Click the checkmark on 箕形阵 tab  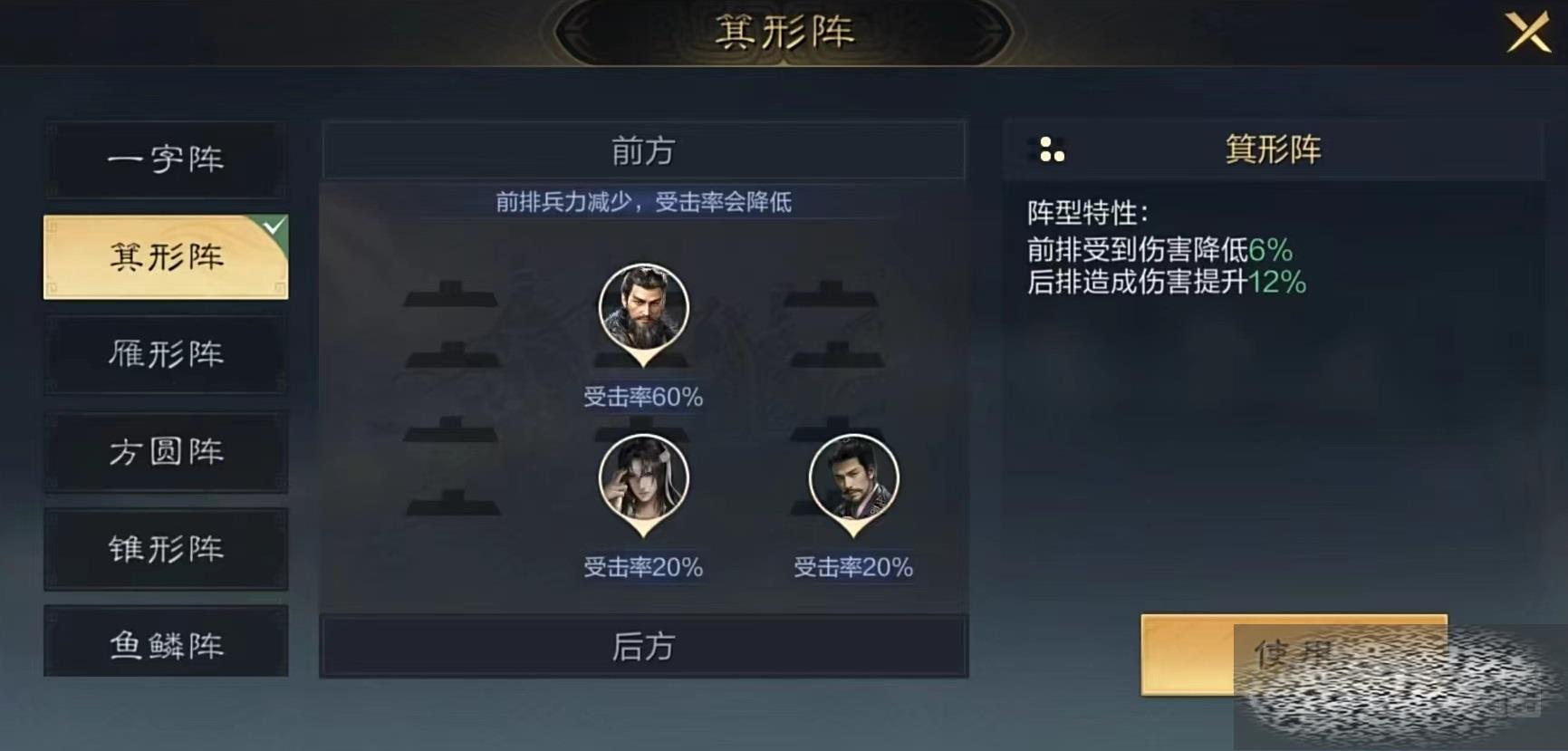(274, 226)
